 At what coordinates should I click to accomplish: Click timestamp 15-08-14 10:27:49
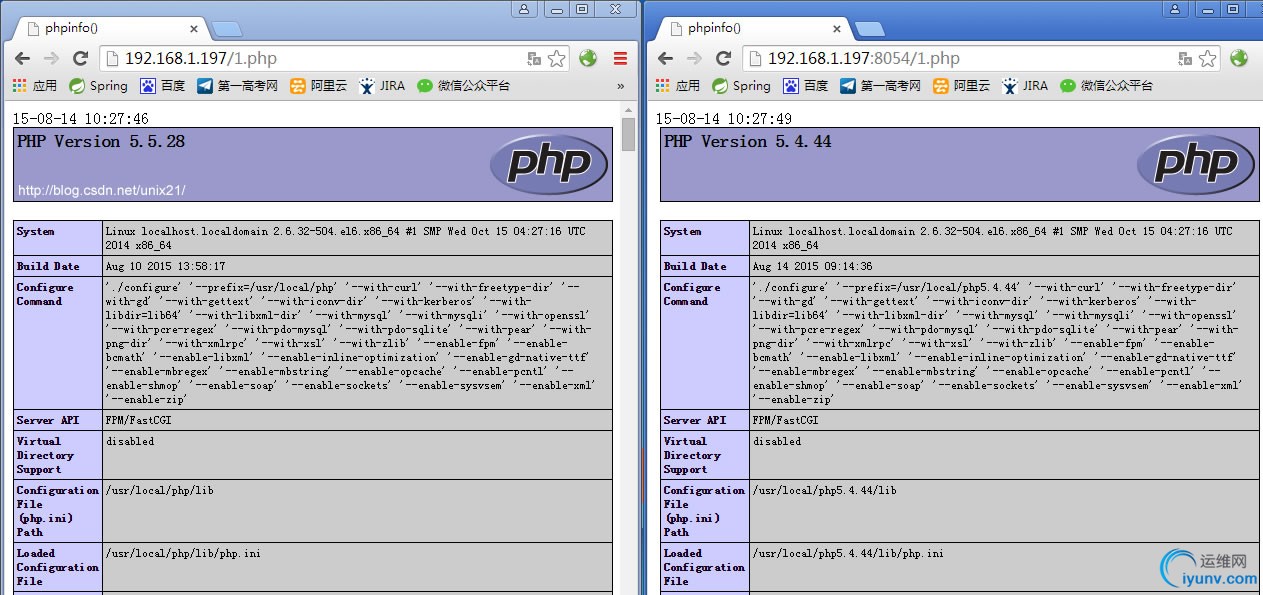coord(724,119)
